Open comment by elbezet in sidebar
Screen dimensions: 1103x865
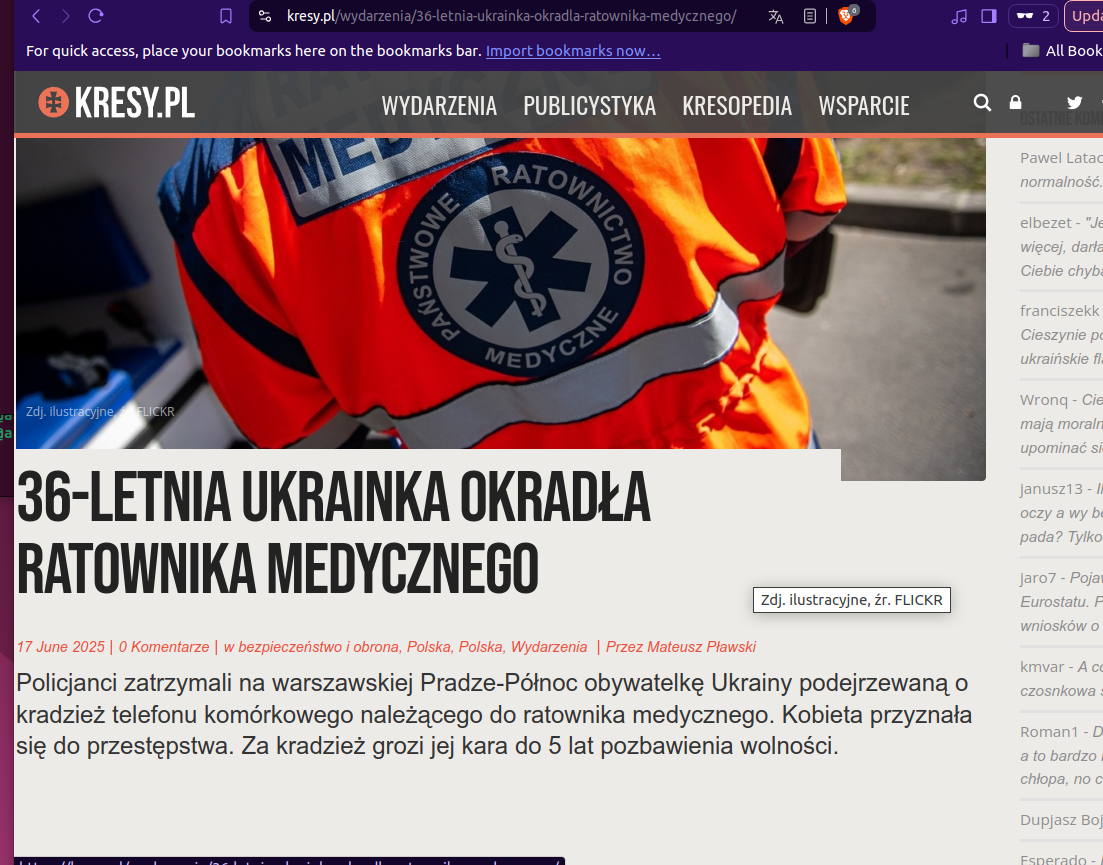tap(1061, 247)
